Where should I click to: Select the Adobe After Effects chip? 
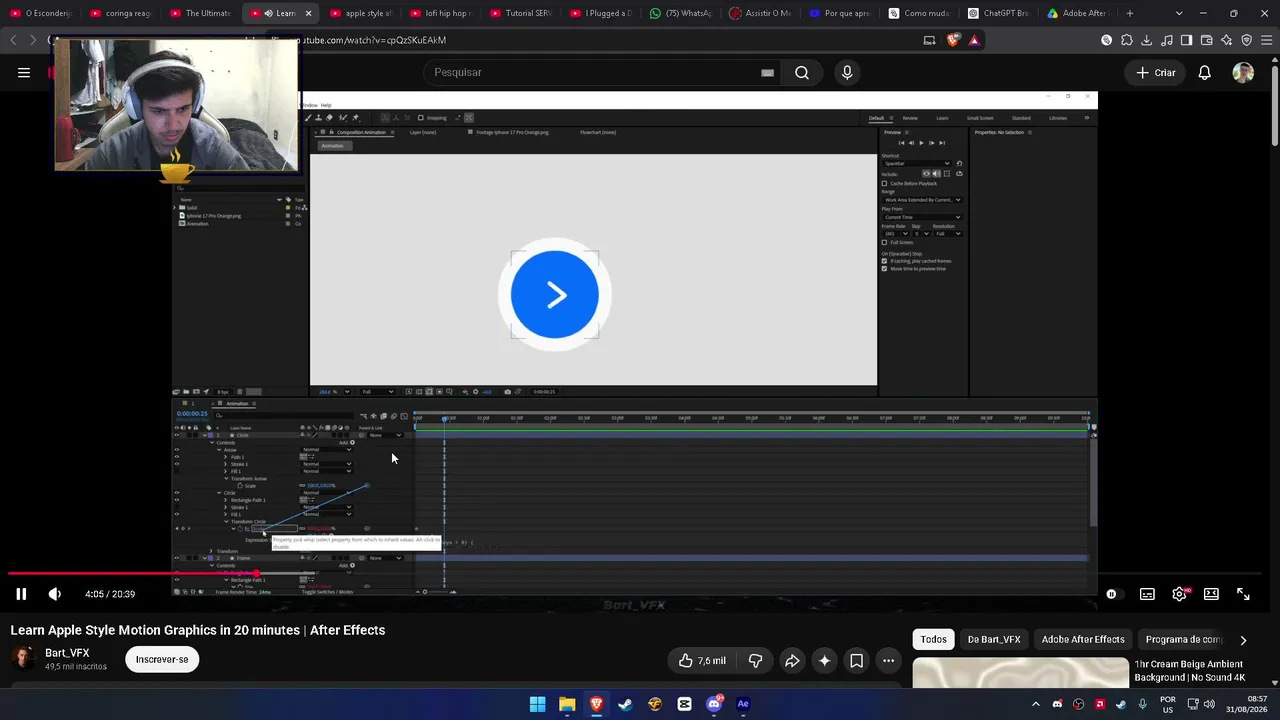(1083, 640)
